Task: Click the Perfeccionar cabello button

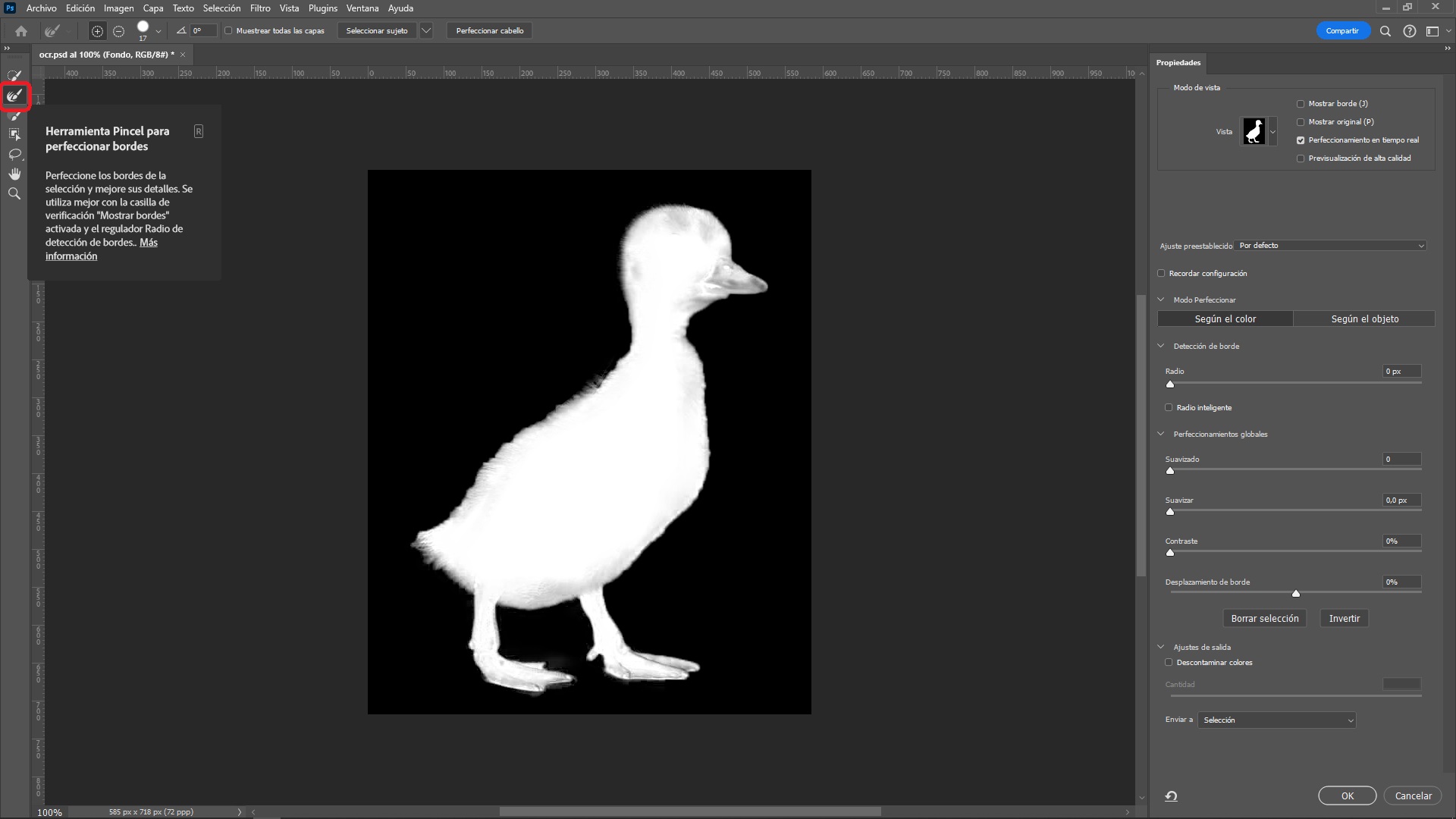Action: [490, 31]
